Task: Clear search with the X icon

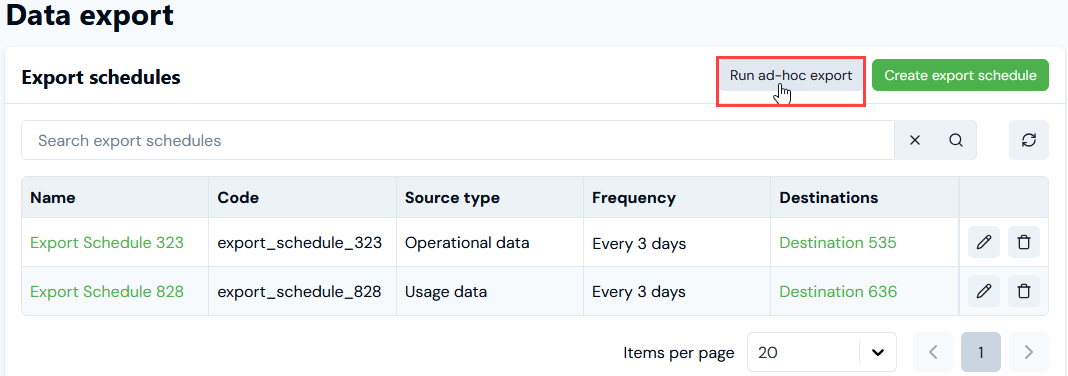Action: pos(915,140)
